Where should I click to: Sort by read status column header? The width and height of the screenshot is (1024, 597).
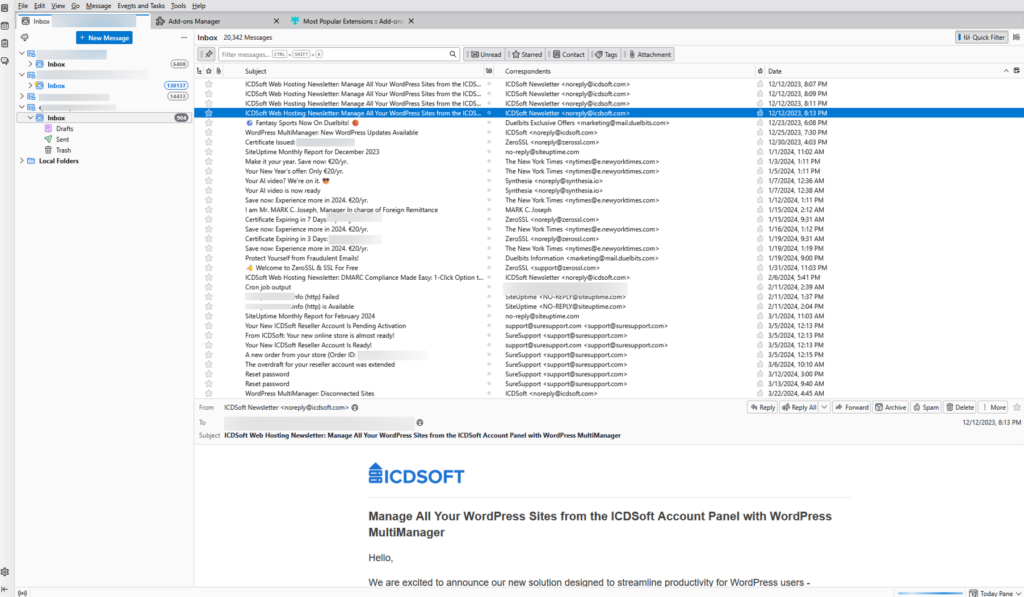(488, 71)
